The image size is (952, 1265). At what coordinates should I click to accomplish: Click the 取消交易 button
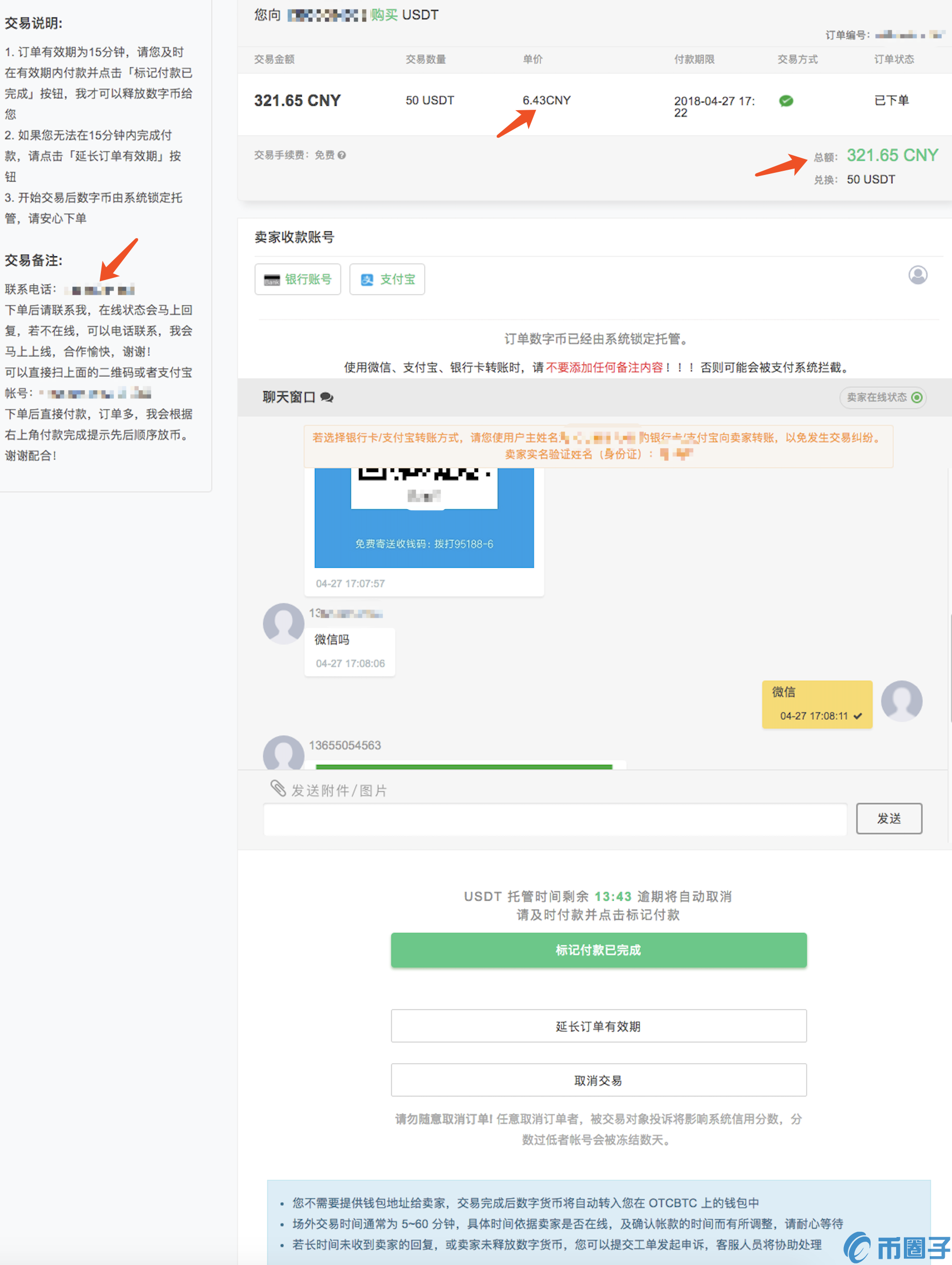[x=598, y=1080]
